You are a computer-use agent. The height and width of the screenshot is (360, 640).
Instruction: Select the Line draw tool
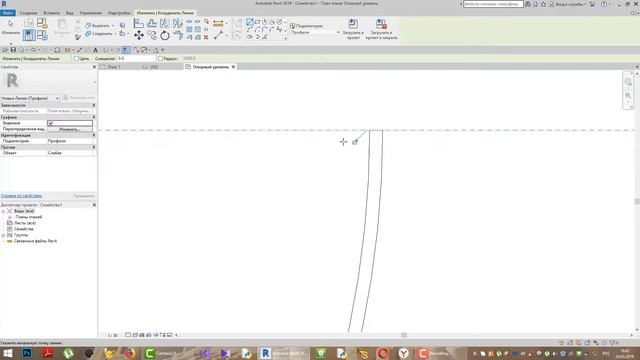250,22
